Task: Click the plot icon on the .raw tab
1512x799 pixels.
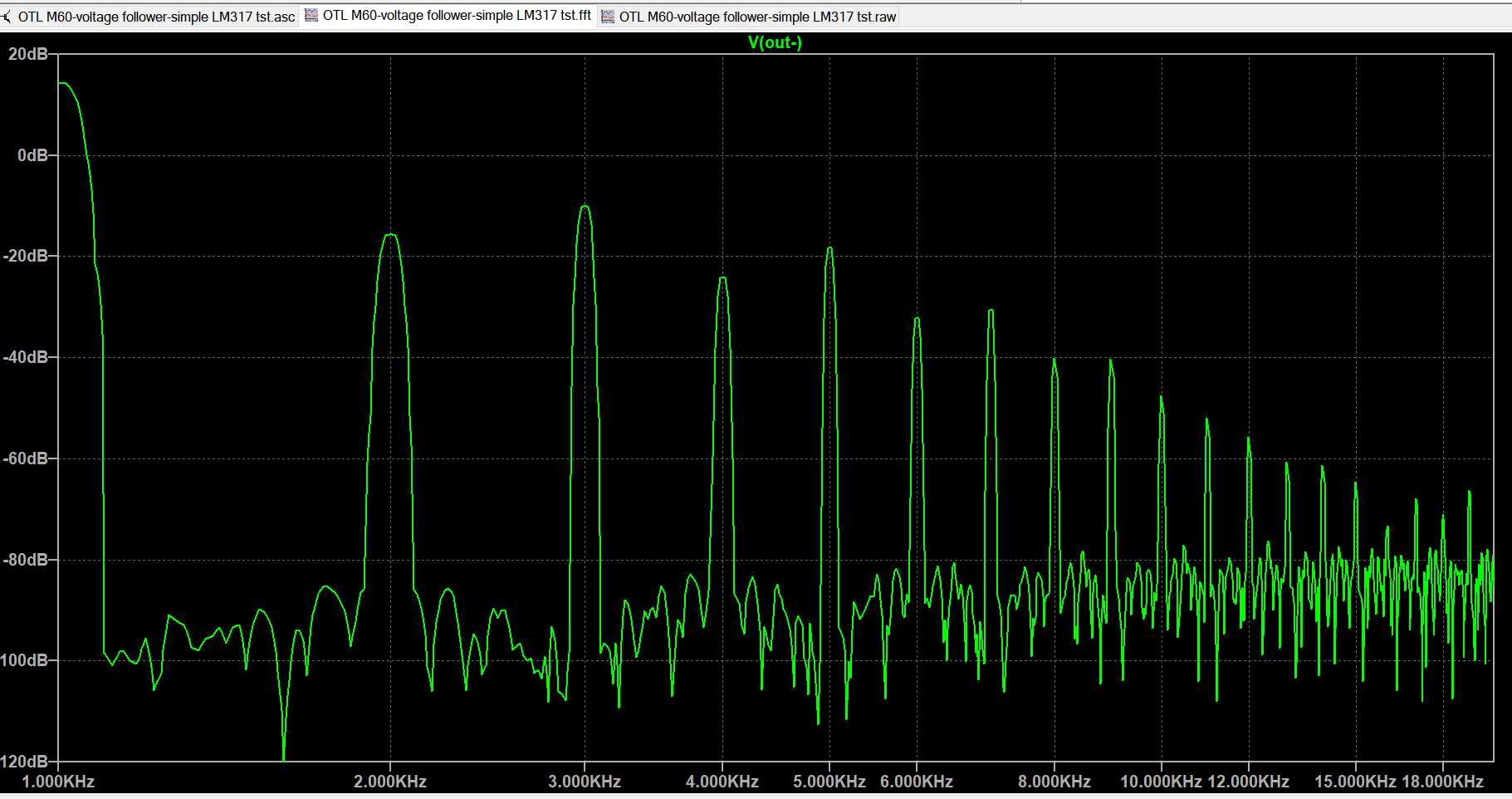Action: point(608,17)
